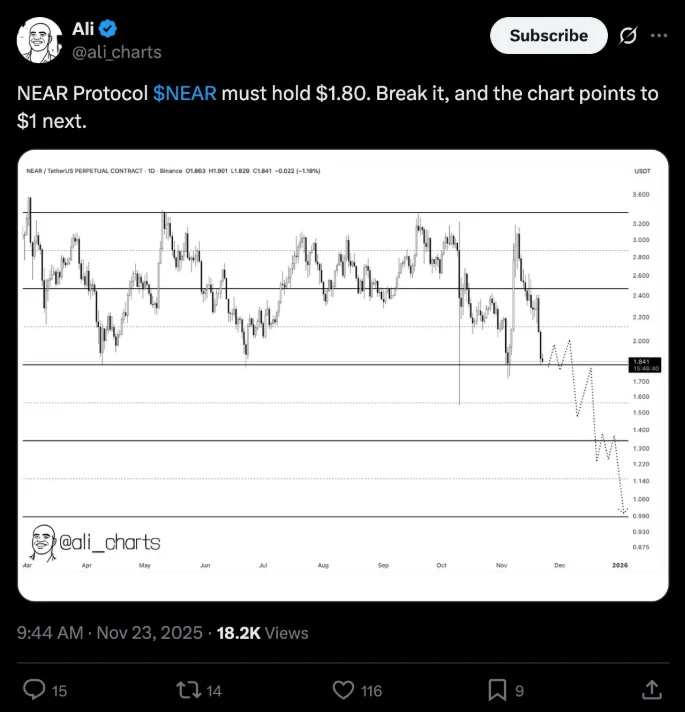Click the blue verified badge next to Ali
Screen dimensions: 685x712
[107, 28]
